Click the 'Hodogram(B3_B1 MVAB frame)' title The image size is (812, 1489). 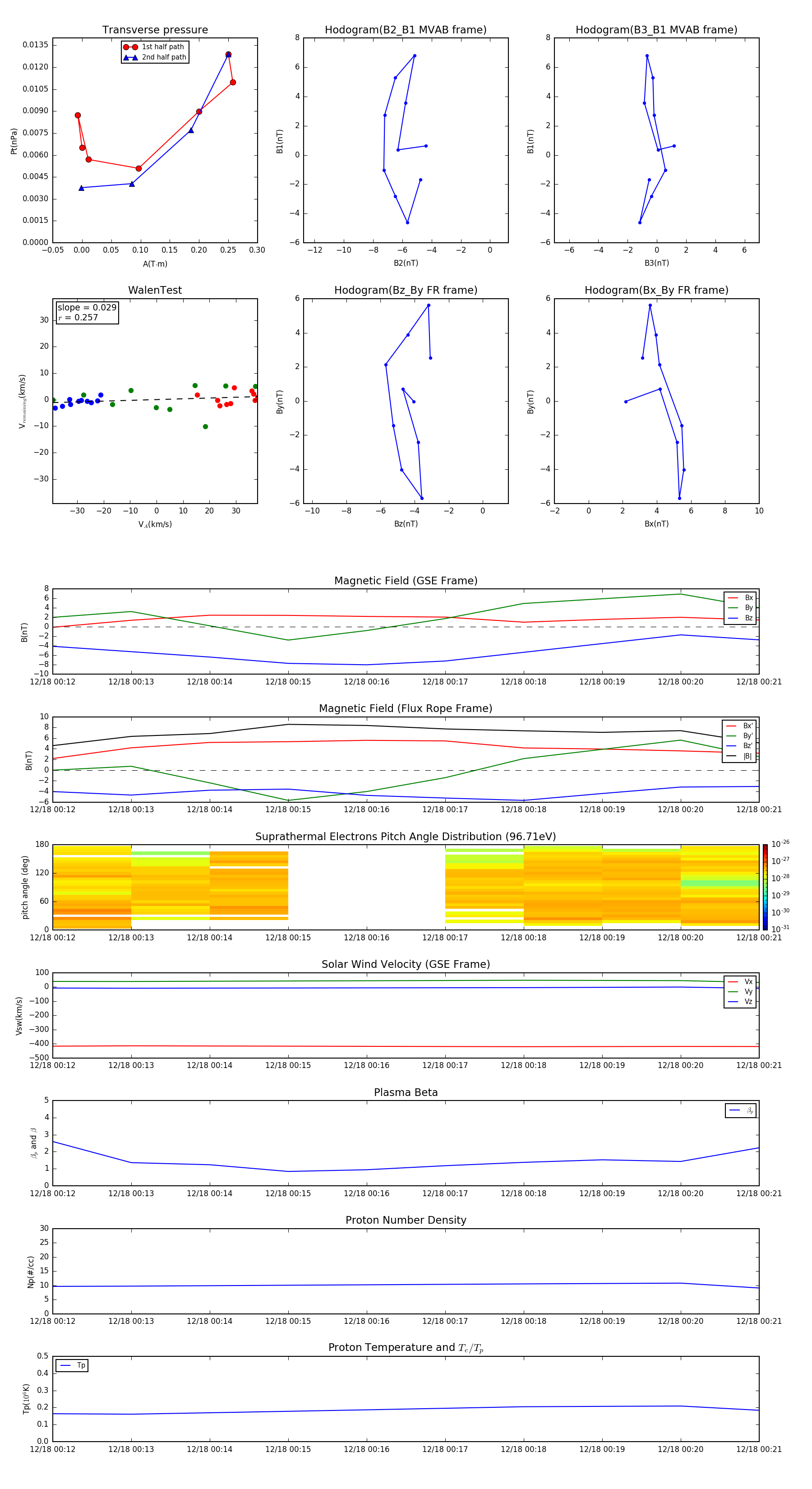pos(656,30)
